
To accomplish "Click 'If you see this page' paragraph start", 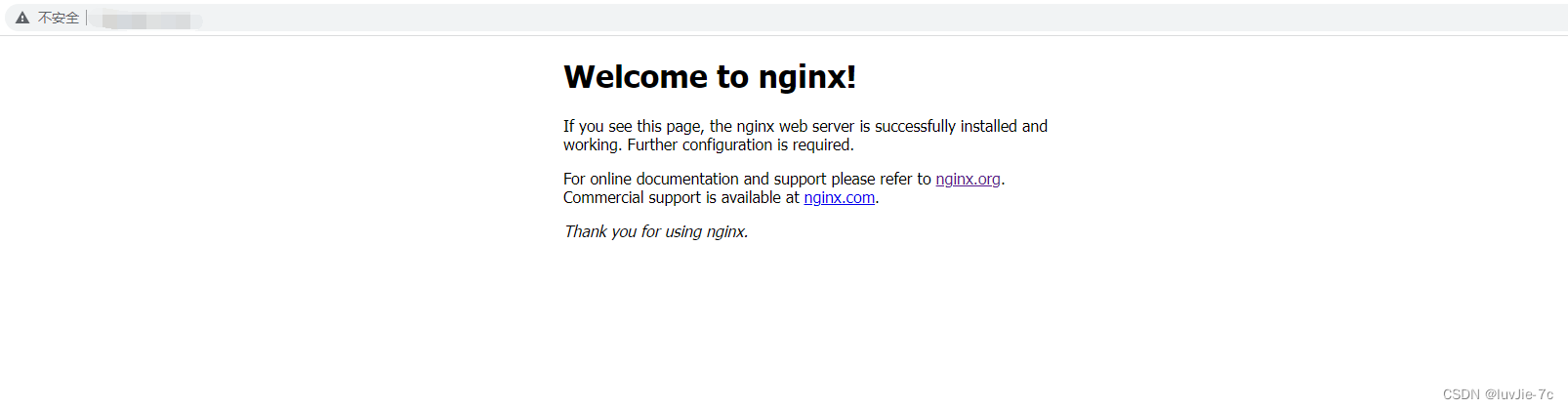I will click(x=634, y=126).
